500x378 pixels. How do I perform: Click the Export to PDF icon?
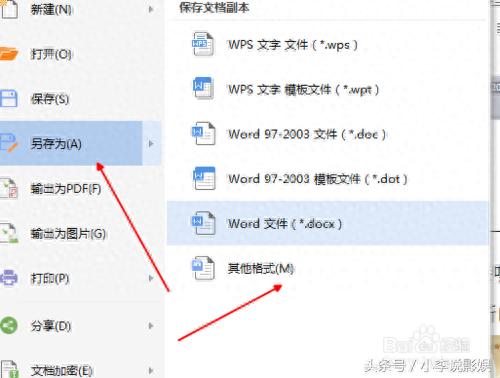(x=9, y=188)
